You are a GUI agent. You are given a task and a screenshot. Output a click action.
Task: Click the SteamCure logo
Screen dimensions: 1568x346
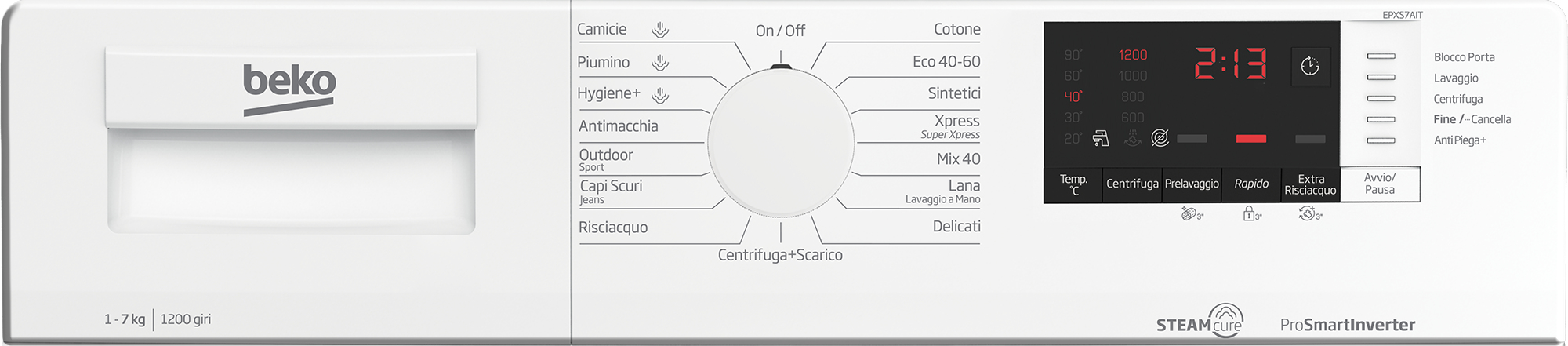coord(1200,320)
